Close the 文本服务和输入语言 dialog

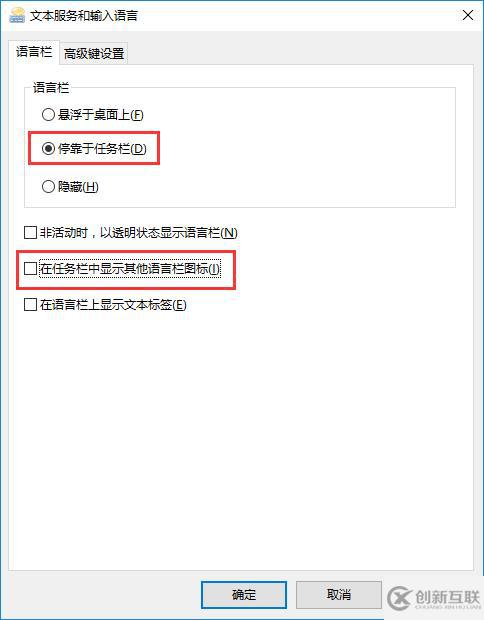pos(468,15)
